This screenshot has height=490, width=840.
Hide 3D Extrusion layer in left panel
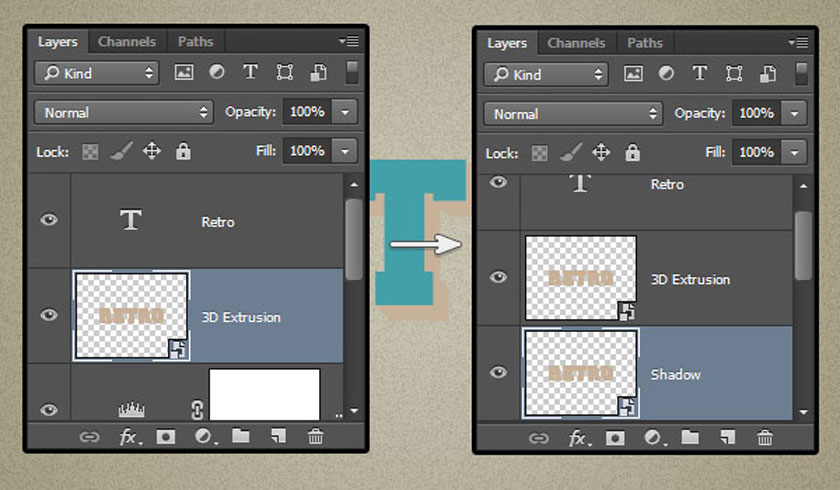tap(49, 315)
